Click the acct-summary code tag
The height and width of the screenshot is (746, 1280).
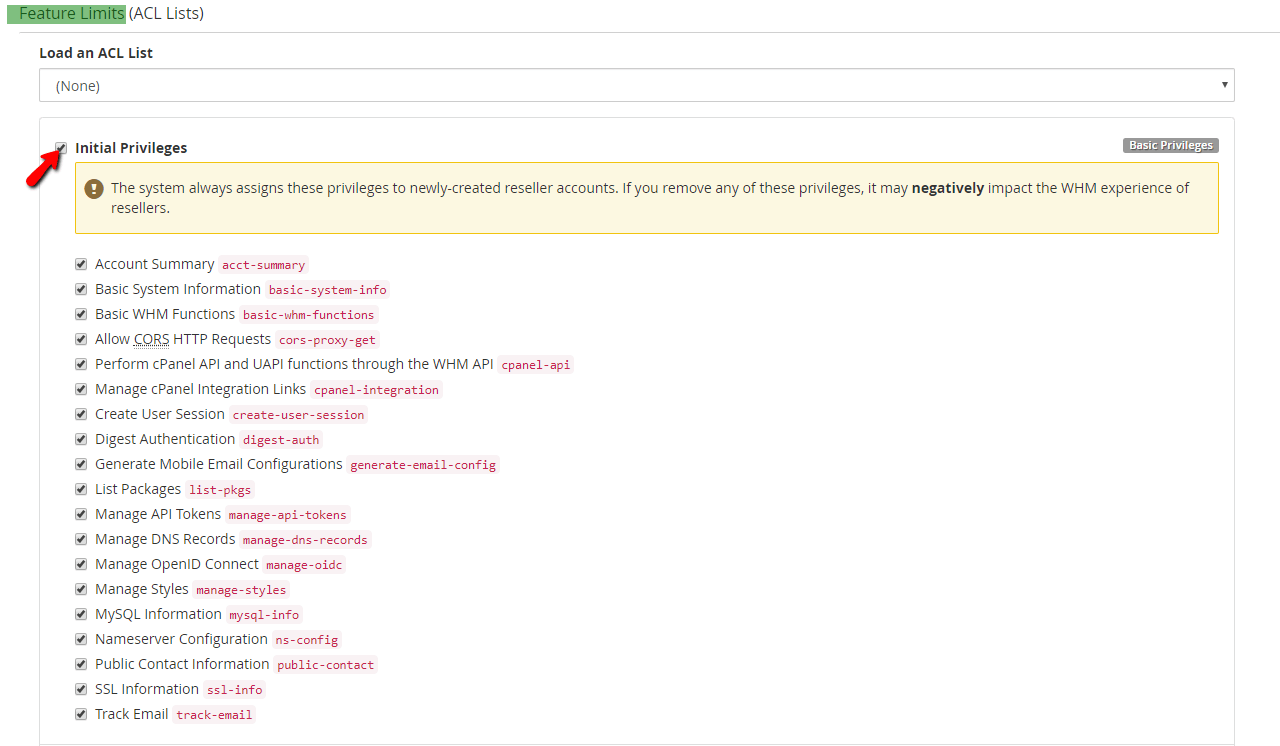pos(264,265)
